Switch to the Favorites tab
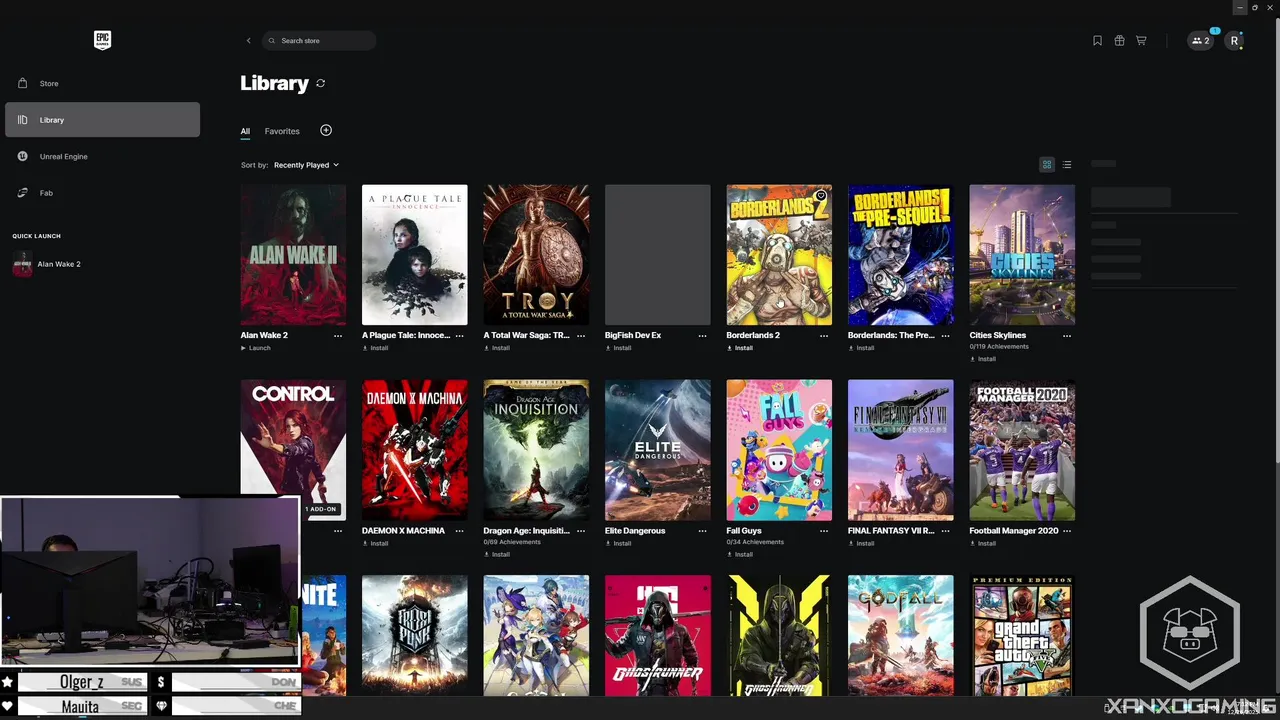This screenshot has width=1280, height=720. coord(282,131)
